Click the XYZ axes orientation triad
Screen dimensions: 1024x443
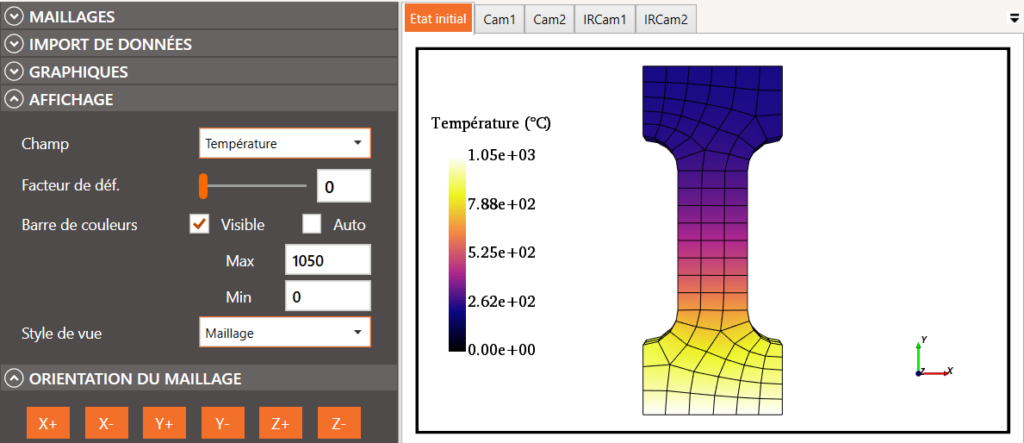coord(934,357)
